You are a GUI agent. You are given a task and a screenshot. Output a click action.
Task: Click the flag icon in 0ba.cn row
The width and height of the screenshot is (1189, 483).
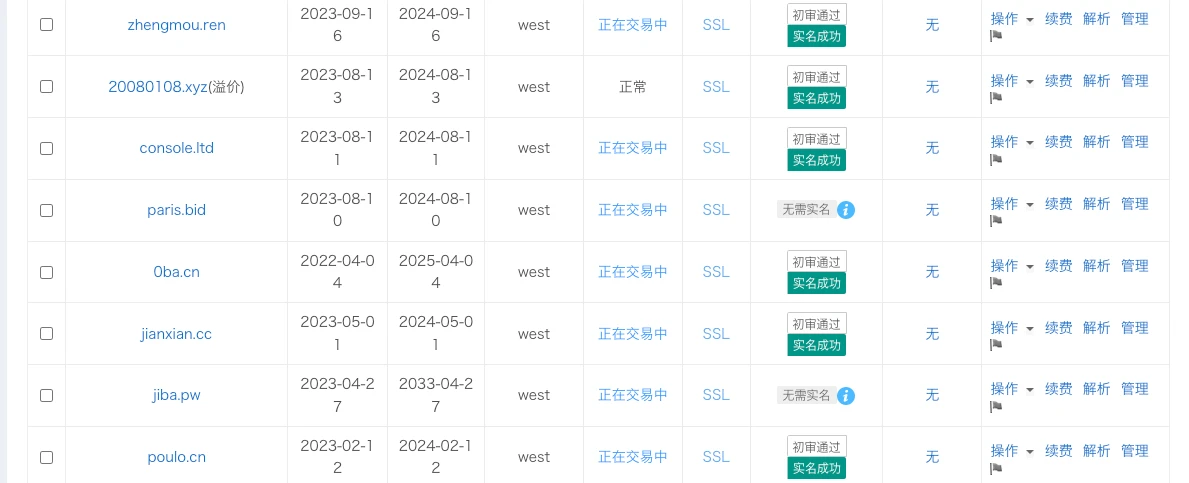[996, 283]
